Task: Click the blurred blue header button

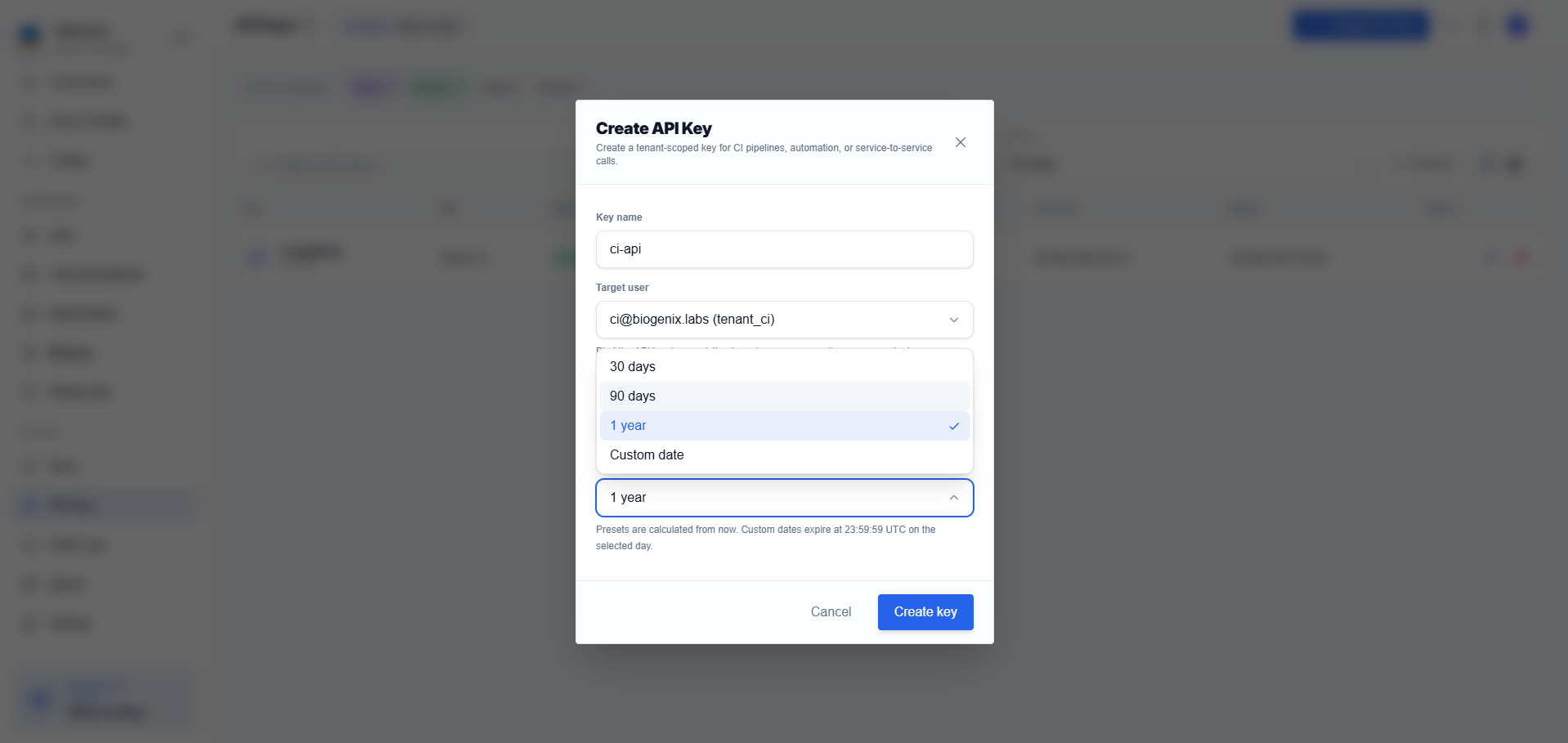Action: (x=1361, y=25)
